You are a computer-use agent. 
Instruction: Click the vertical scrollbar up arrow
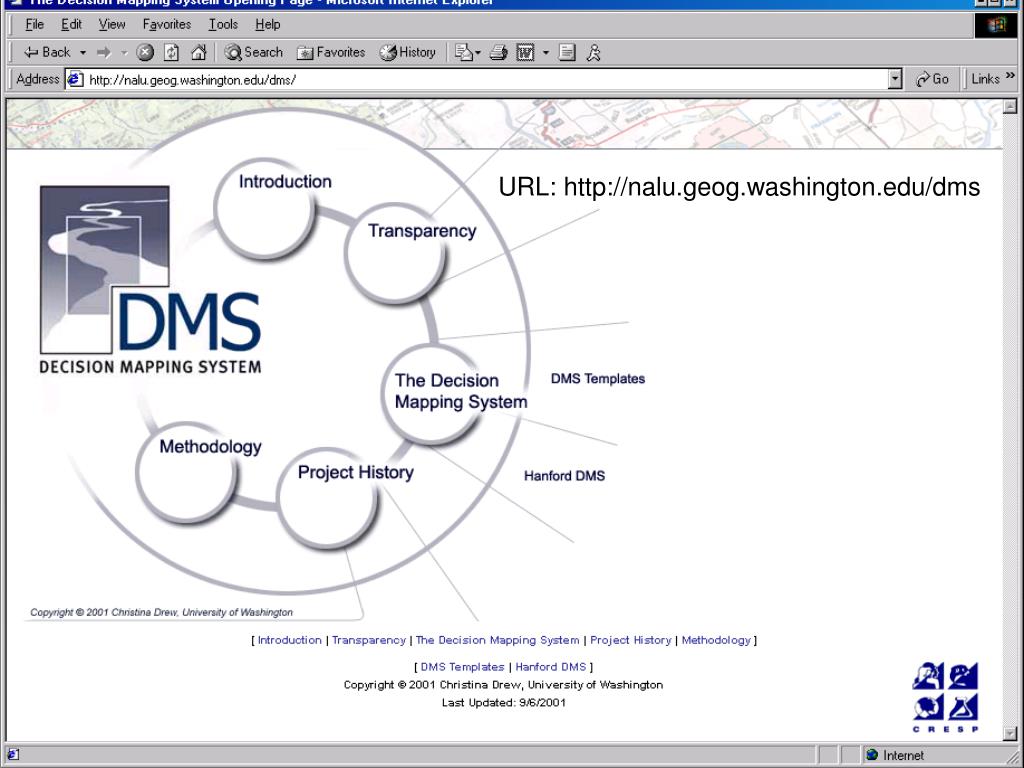(x=1010, y=106)
